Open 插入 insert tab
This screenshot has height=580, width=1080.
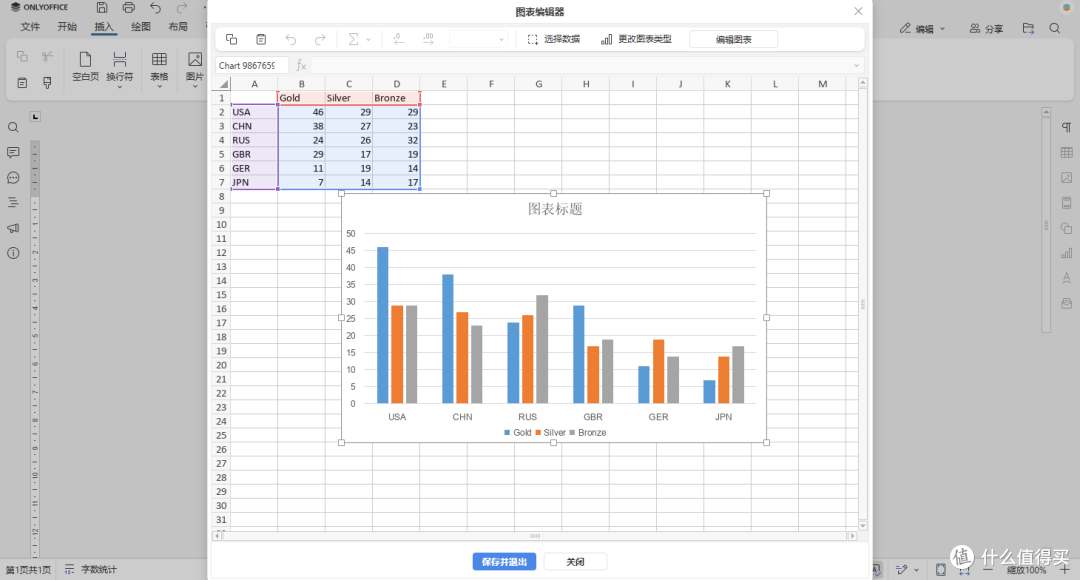click(x=103, y=27)
